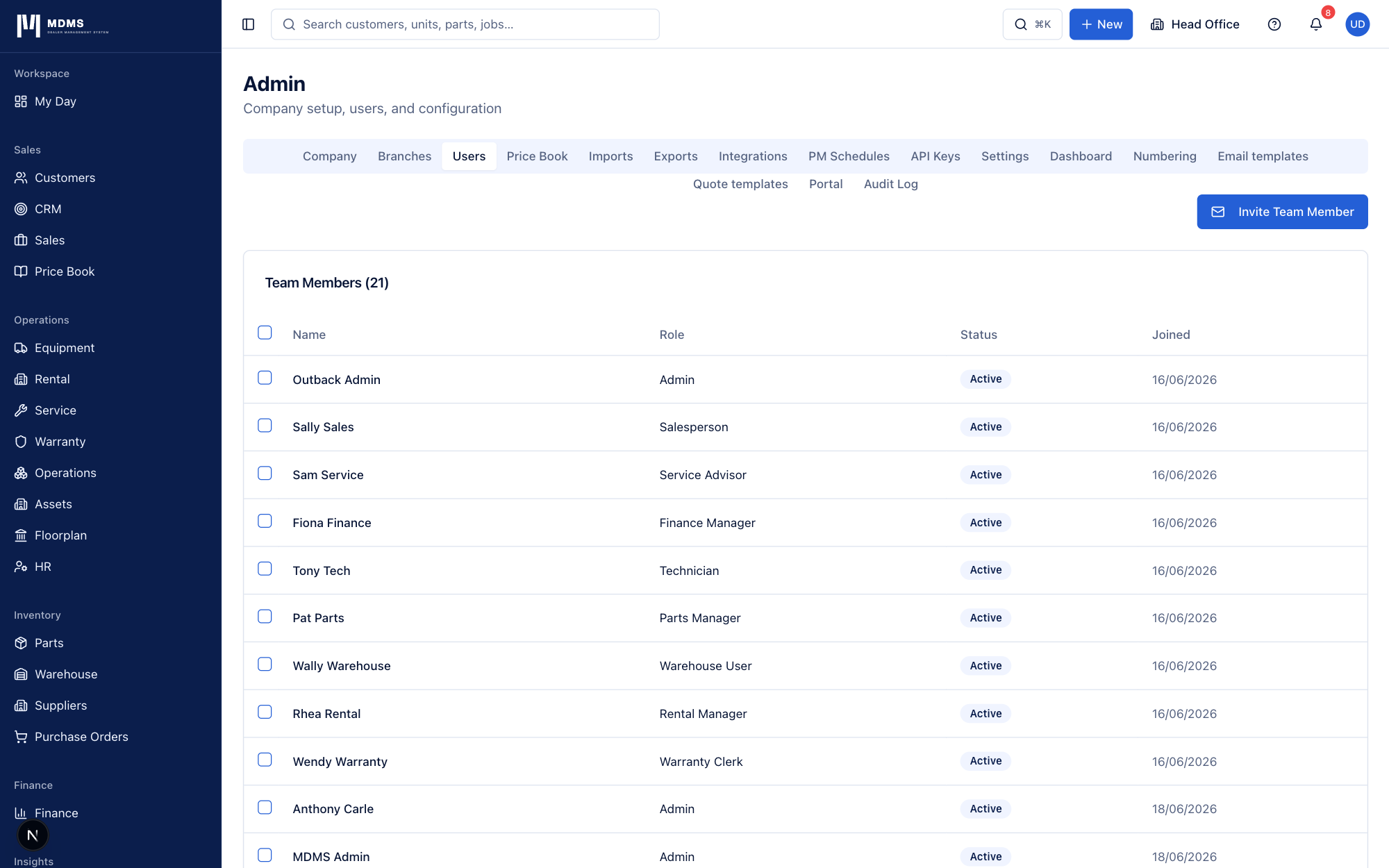Switch to the Branches tab

coord(404,156)
